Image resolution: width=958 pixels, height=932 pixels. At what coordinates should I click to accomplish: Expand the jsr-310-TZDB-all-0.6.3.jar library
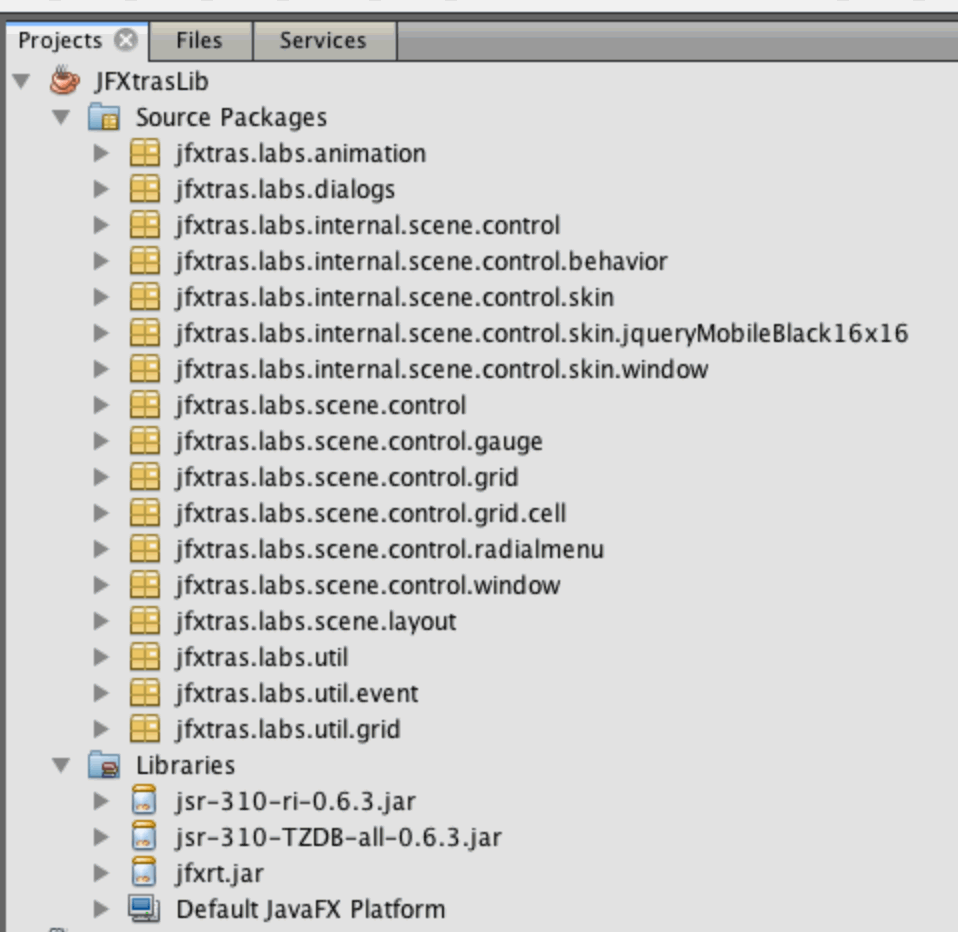(x=101, y=838)
